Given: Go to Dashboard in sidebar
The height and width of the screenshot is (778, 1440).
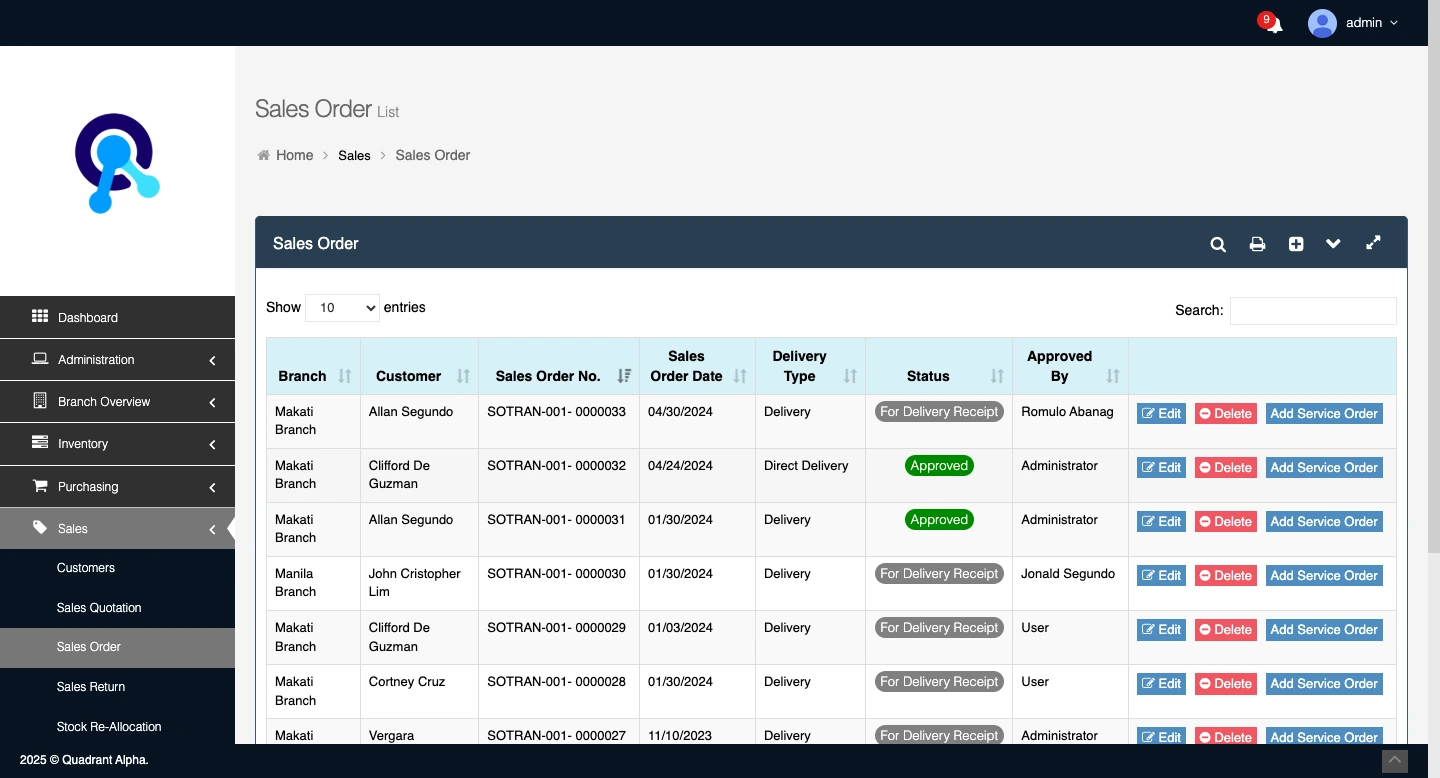Looking at the screenshot, I should coord(88,318).
